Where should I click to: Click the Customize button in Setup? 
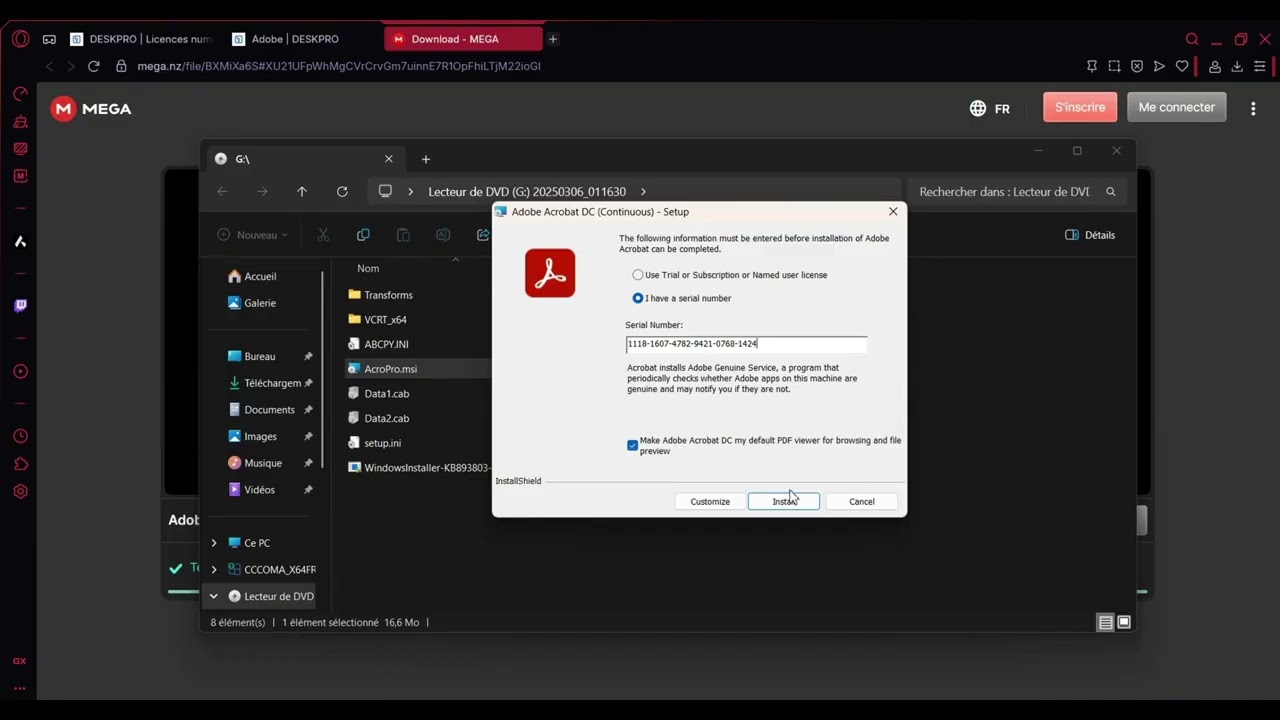[710, 501]
